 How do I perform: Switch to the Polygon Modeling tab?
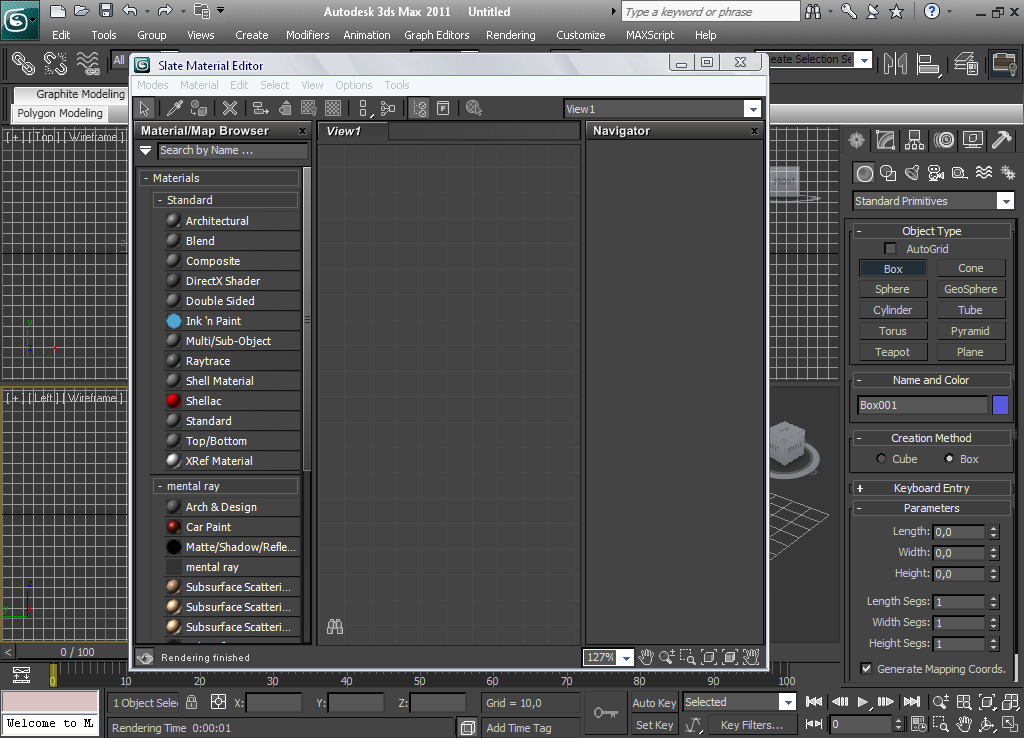click(x=60, y=113)
